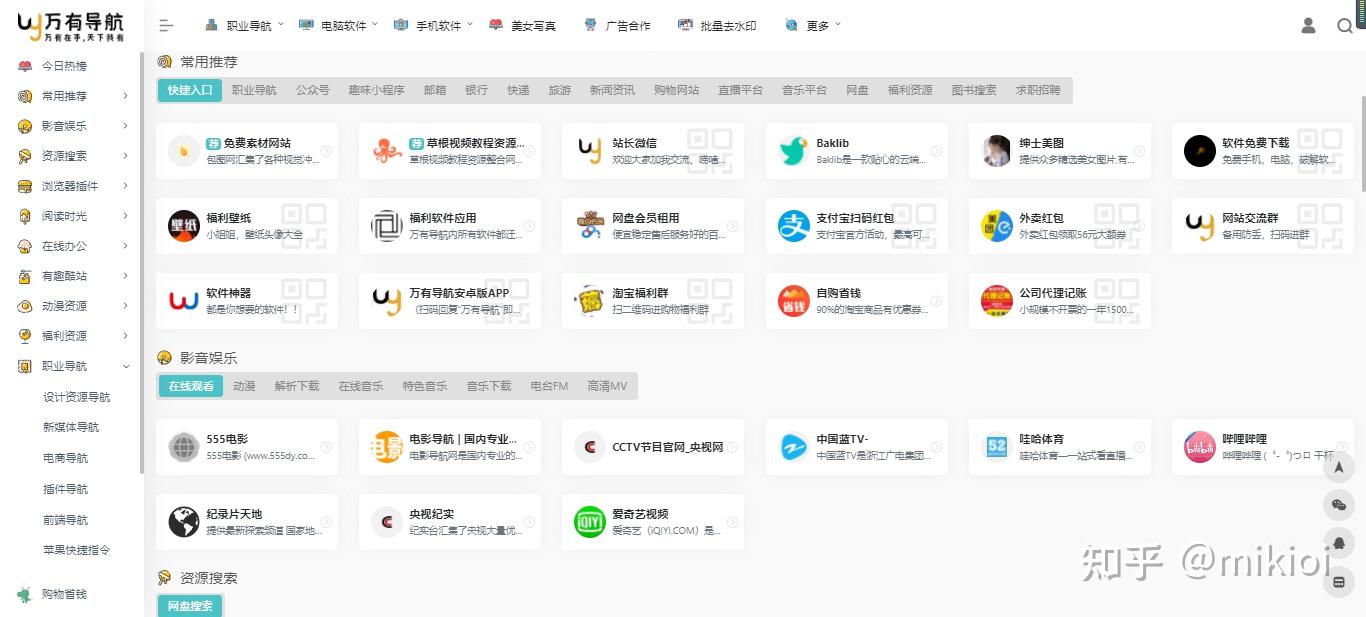Open the CCTV节目官网_央视网 card

tap(653, 447)
